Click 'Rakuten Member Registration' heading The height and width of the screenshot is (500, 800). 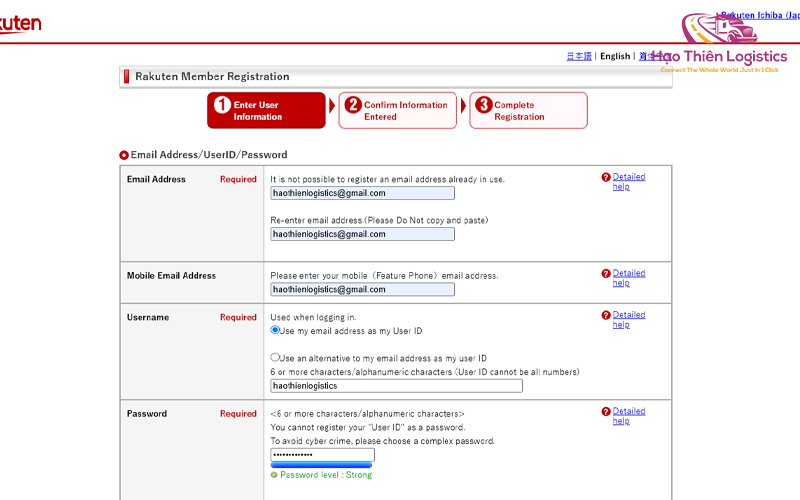(212, 77)
